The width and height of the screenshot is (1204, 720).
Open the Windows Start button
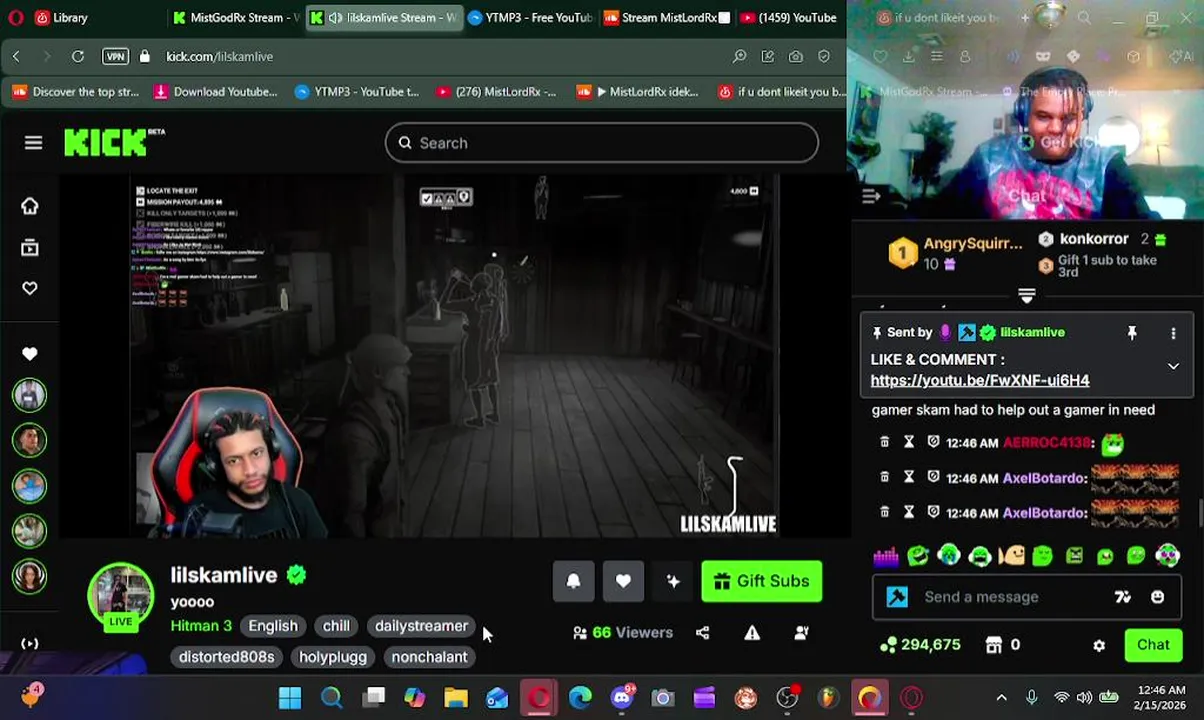point(290,698)
